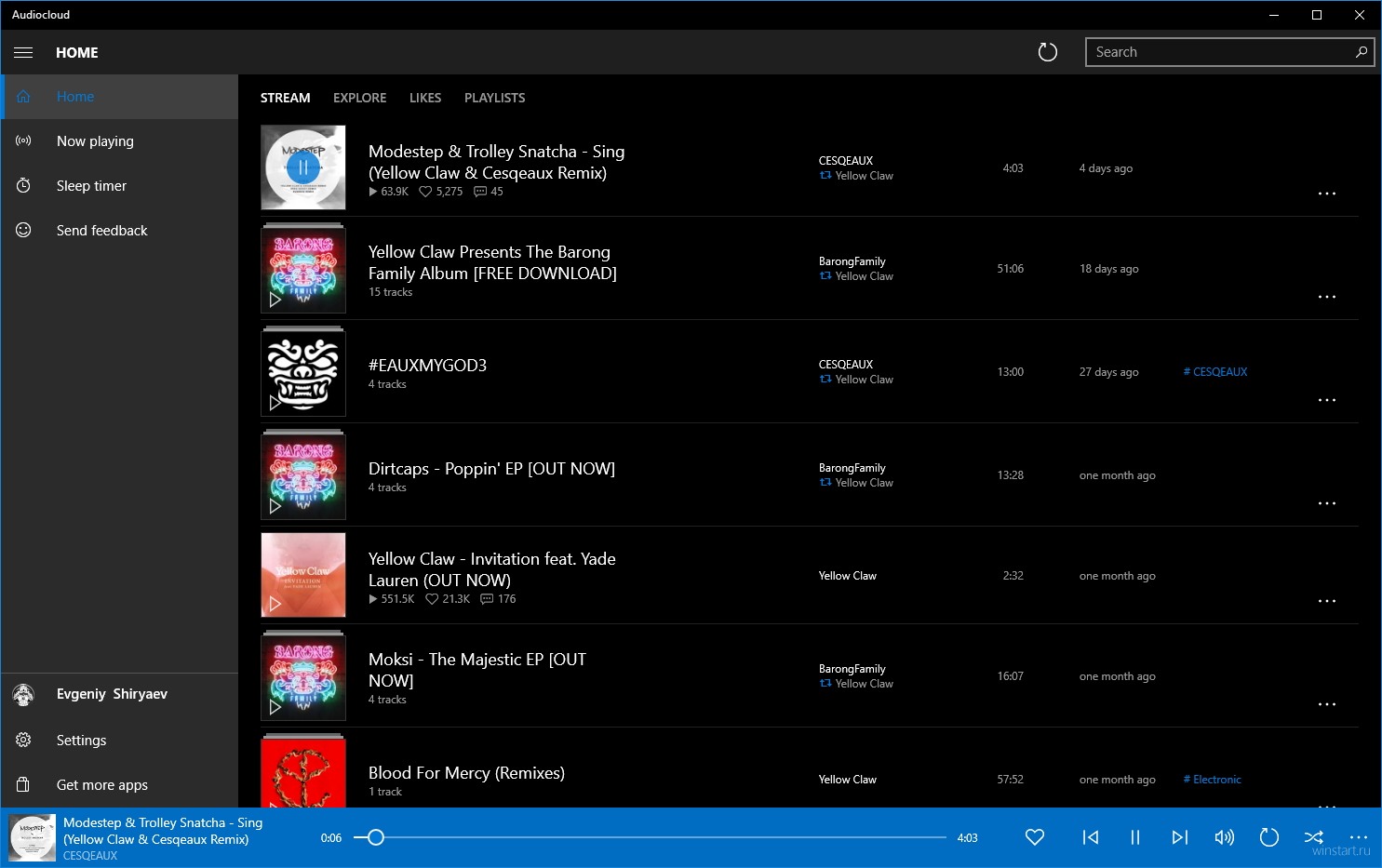Image resolution: width=1382 pixels, height=868 pixels.
Task: Click the repost icon beside Yellow Claw on #EAUXMYGOD3 row
Action: pos(825,379)
